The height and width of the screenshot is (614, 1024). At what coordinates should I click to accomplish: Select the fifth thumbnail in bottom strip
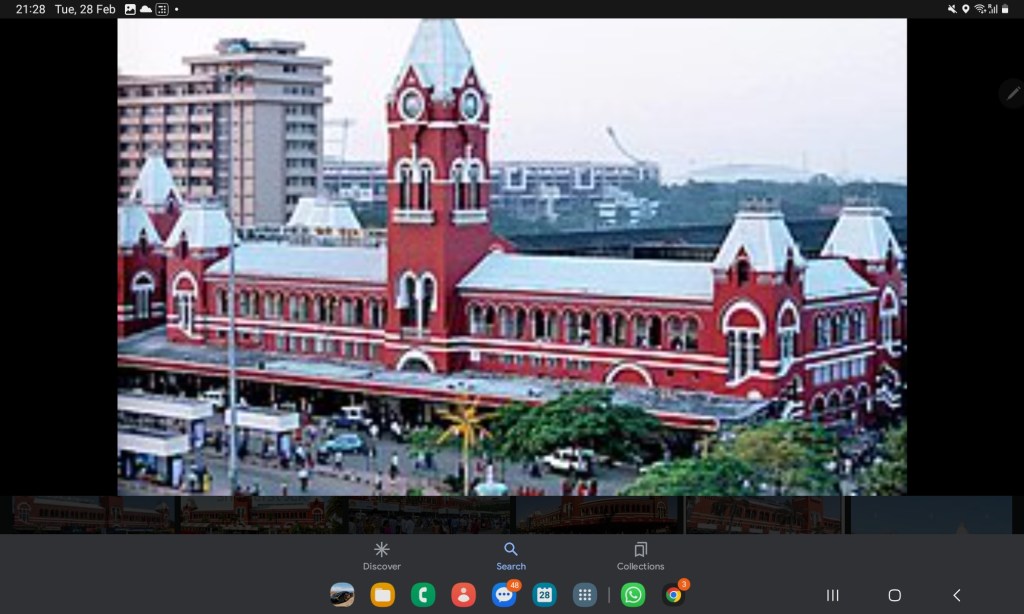point(764,514)
